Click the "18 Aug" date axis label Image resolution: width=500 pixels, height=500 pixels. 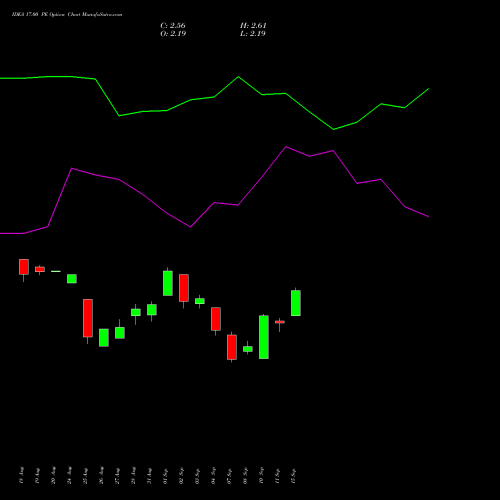(22, 476)
